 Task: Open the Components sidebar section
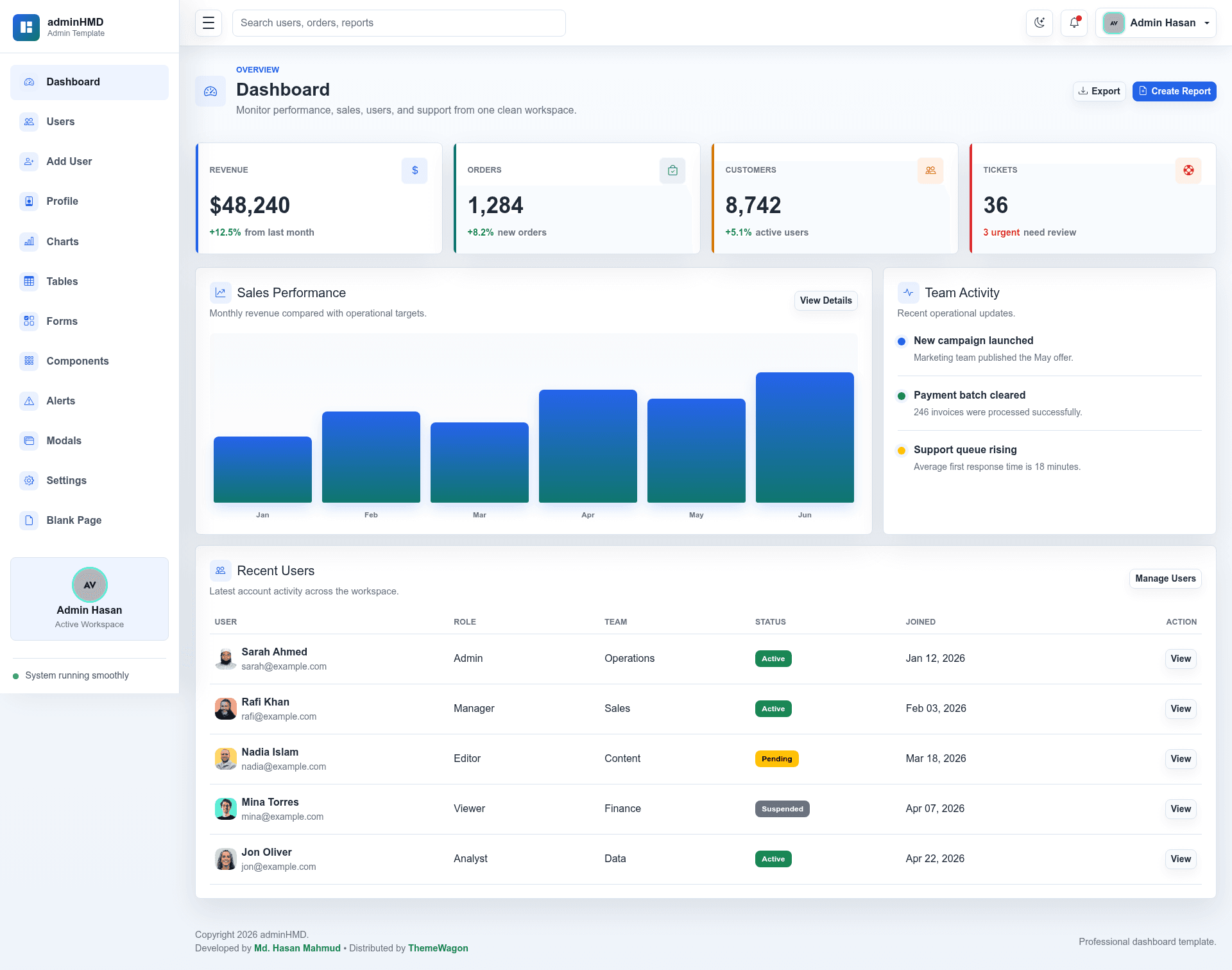point(89,361)
